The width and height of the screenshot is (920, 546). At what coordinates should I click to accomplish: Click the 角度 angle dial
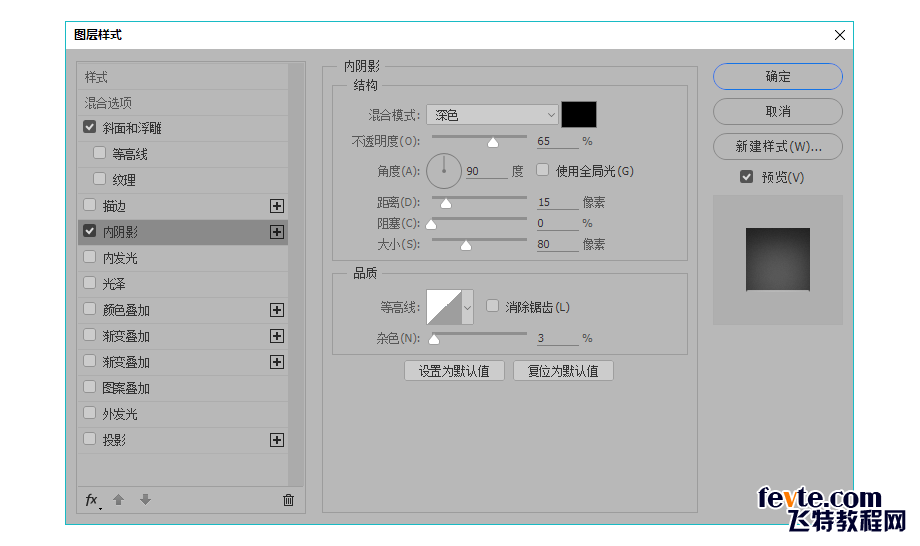pos(444,171)
